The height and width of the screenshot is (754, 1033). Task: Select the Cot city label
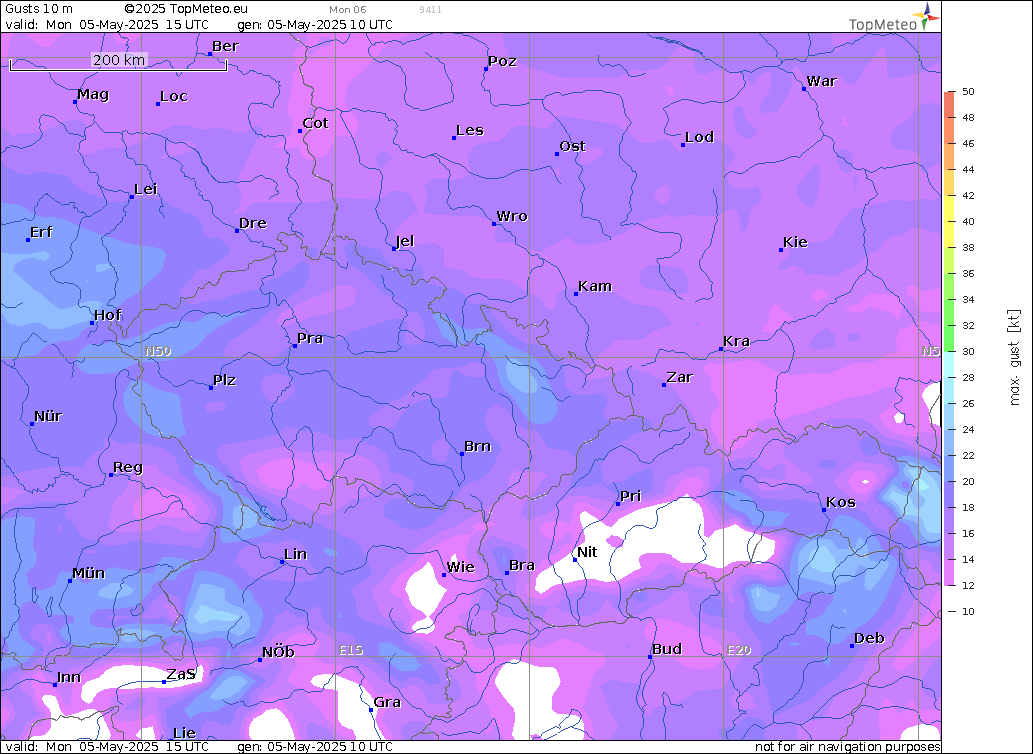tap(316, 123)
